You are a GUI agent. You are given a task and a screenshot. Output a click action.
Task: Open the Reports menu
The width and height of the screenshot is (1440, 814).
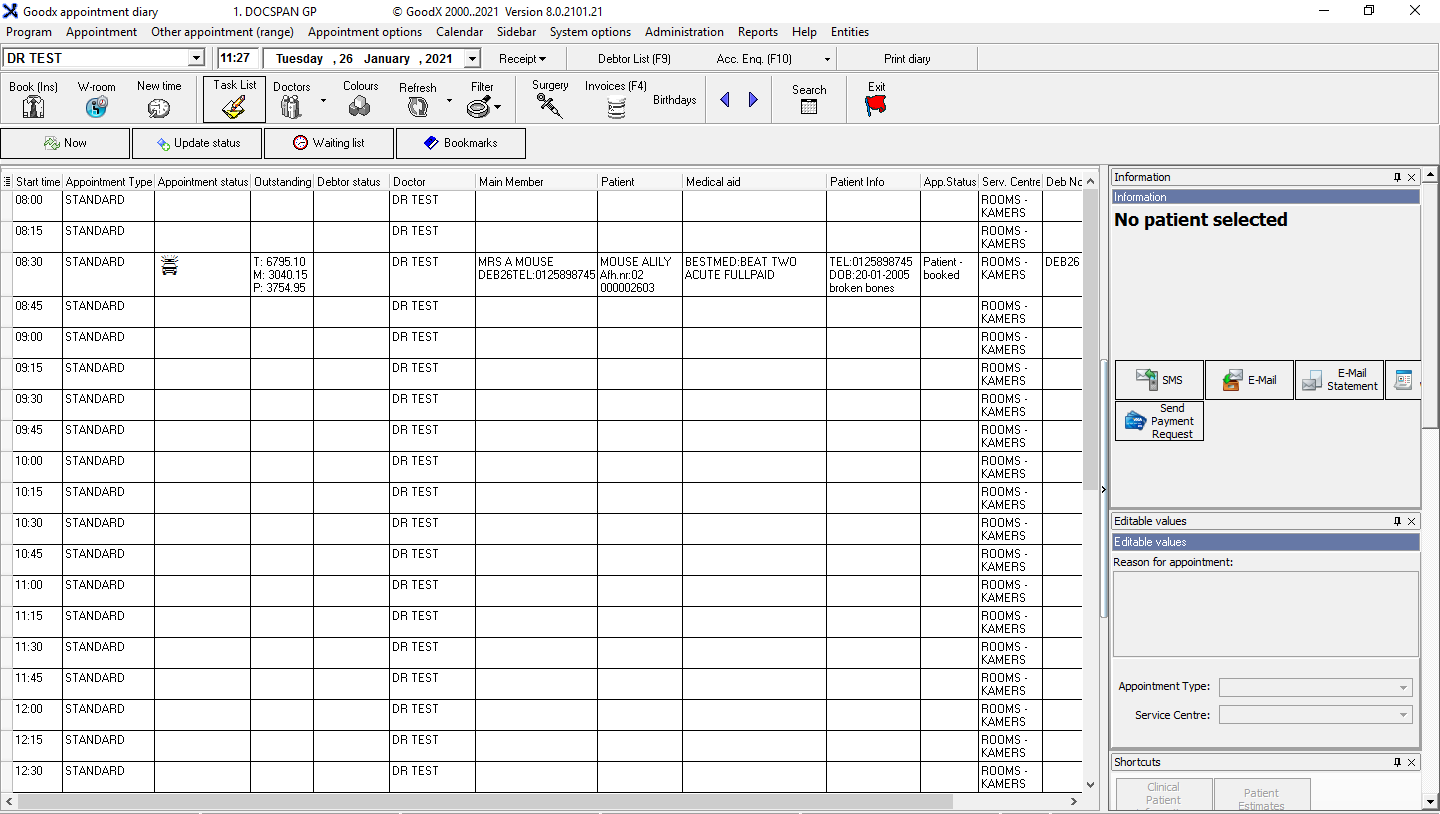(758, 32)
